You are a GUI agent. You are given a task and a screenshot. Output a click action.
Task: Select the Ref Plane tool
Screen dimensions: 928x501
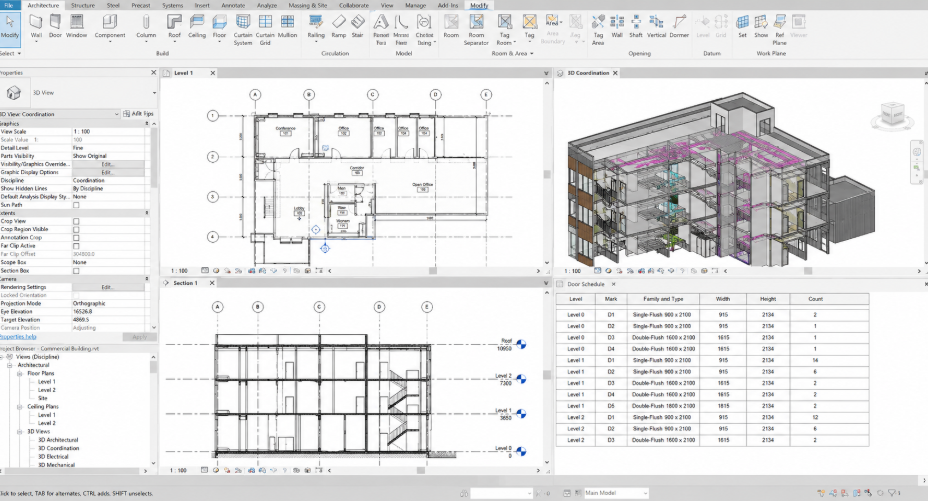(780, 30)
